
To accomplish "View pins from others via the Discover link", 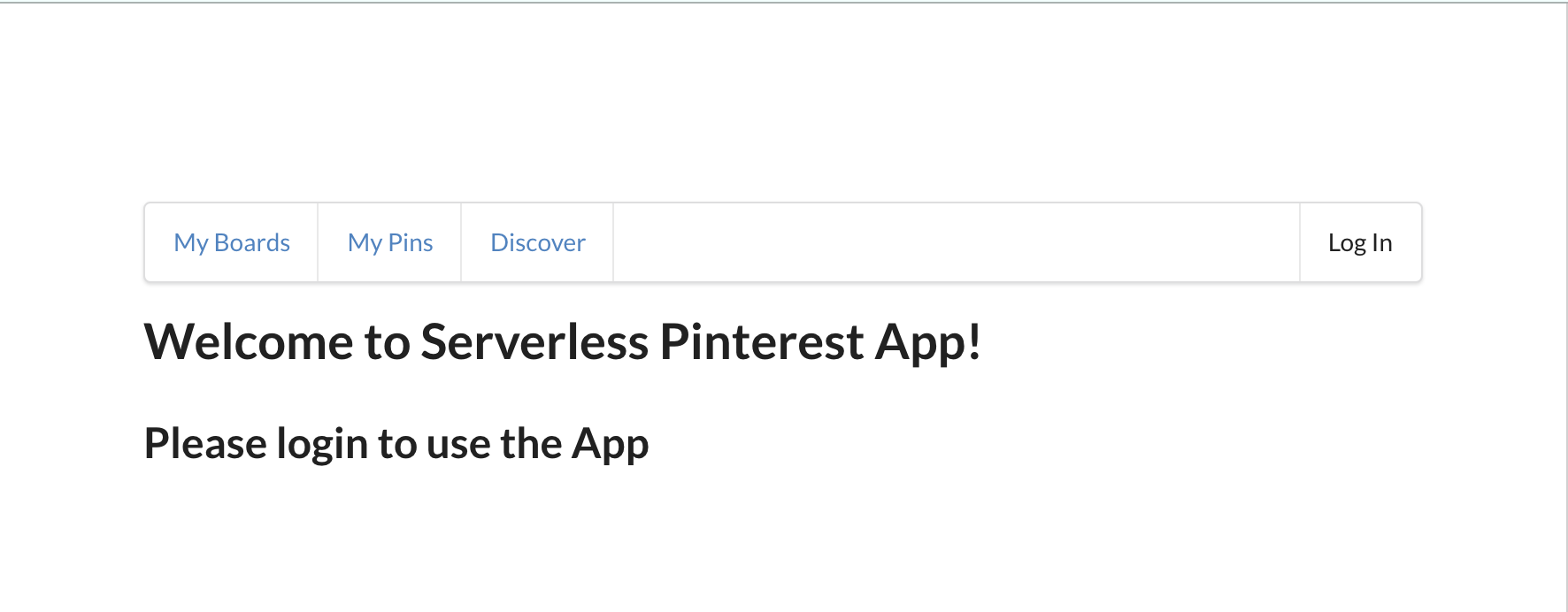I will point(538,242).
